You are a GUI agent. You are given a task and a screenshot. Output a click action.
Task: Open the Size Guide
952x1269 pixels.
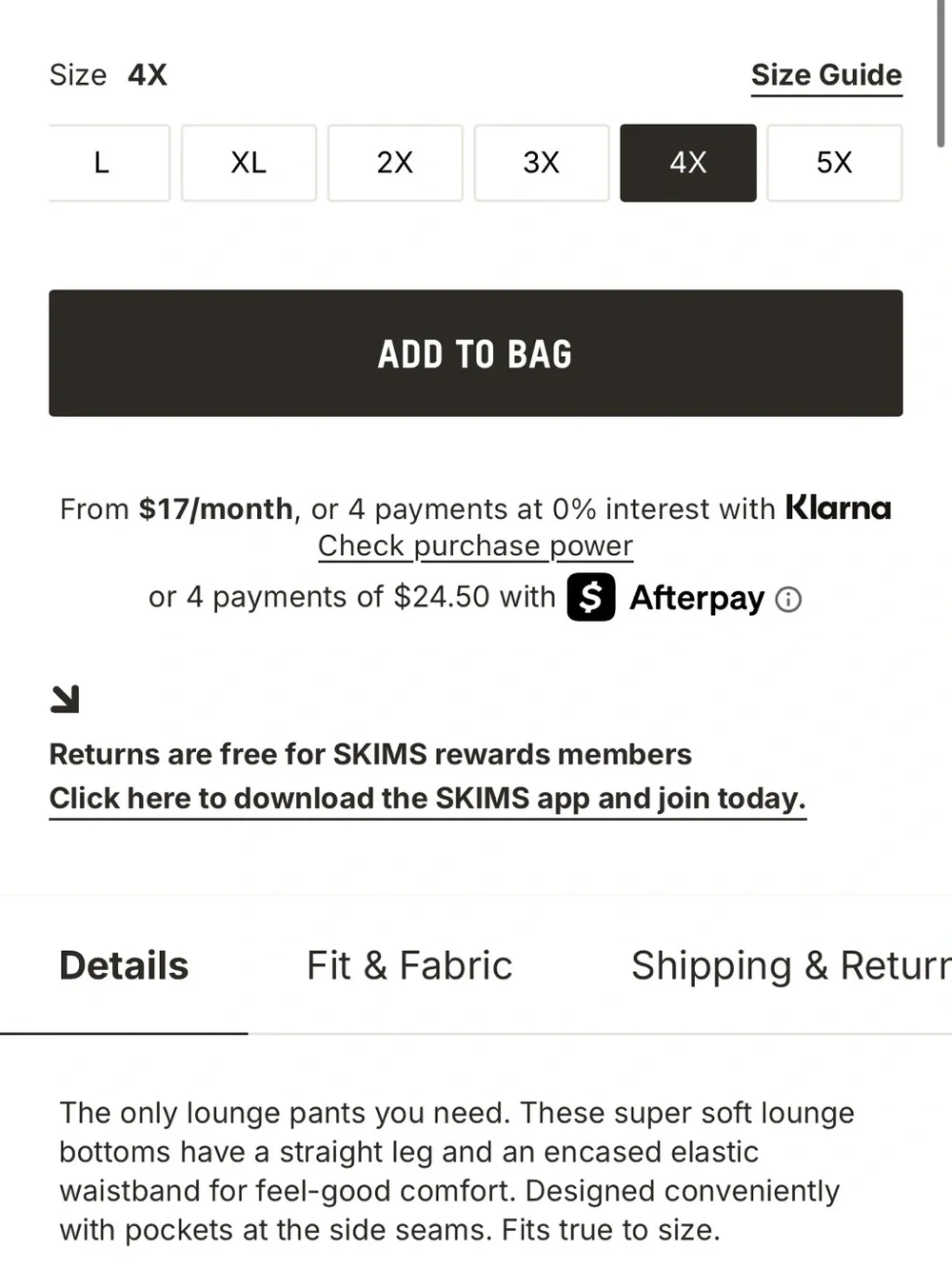[826, 75]
